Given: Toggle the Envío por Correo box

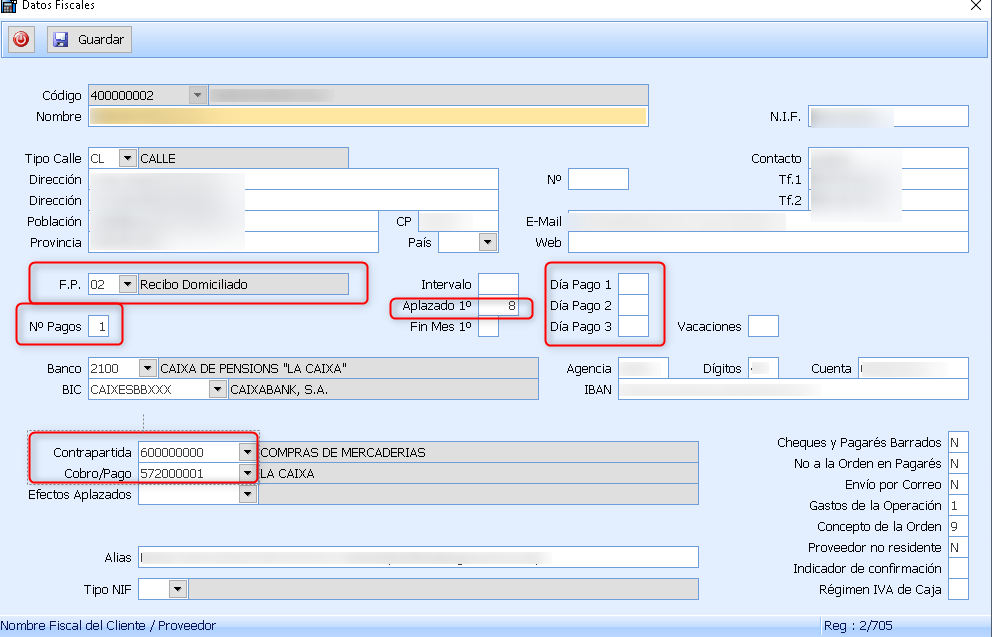Looking at the screenshot, I should (957, 484).
